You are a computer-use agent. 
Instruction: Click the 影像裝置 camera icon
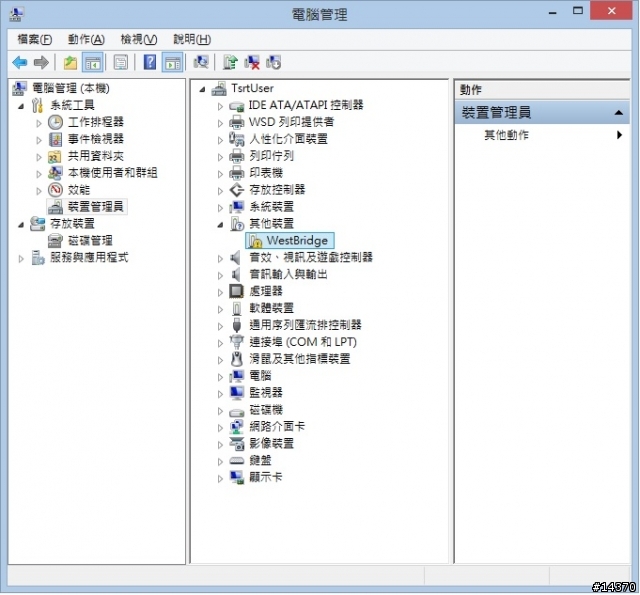[236, 444]
